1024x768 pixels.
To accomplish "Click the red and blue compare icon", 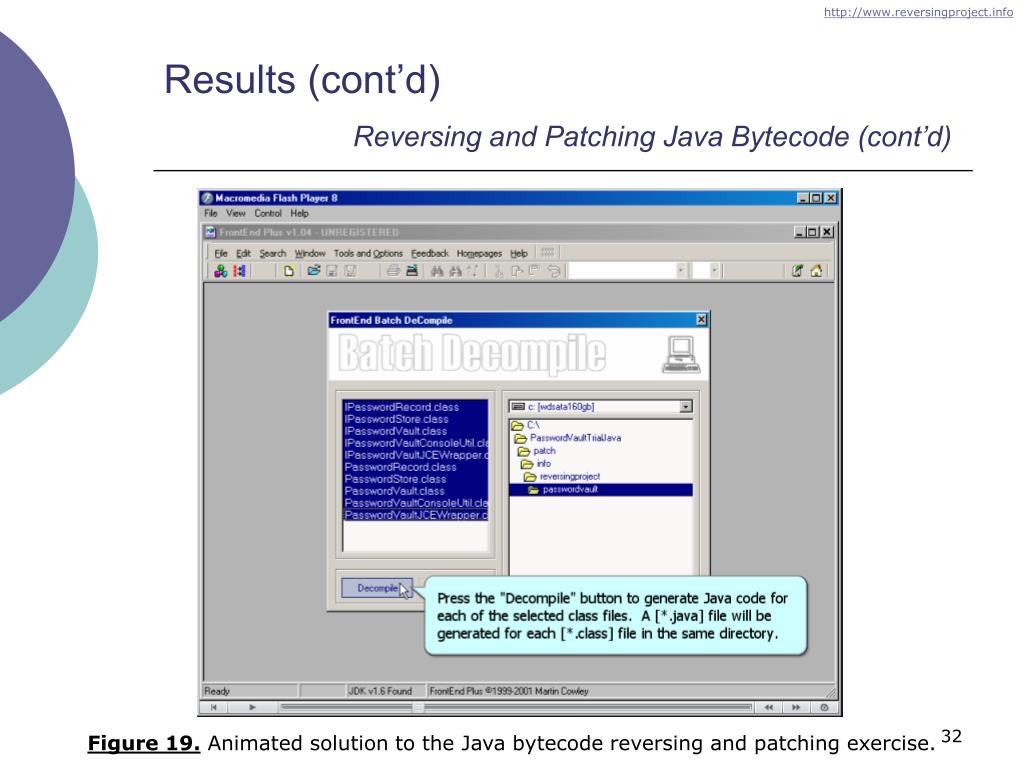I will pyautogui.click(x=240, y=271).
